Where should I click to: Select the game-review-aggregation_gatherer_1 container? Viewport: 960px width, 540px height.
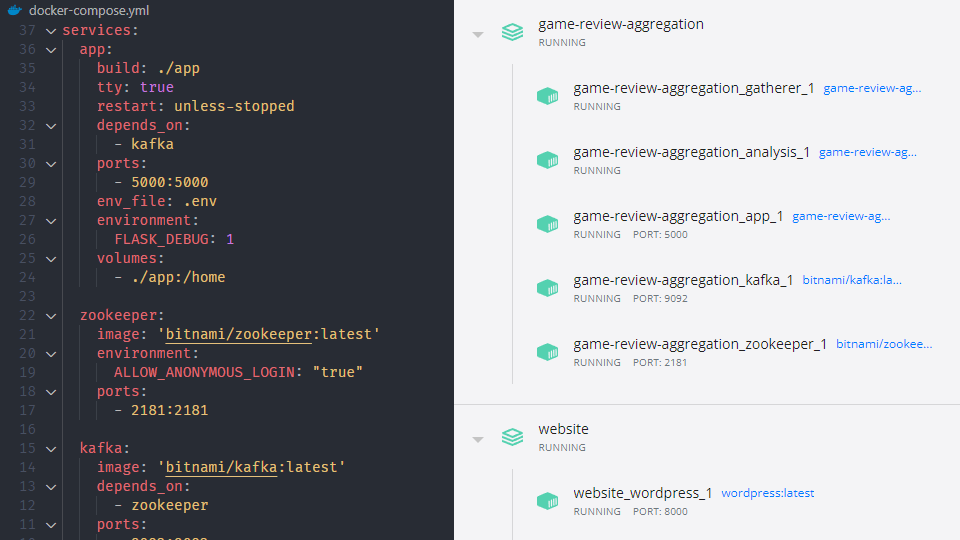[694, 88]
